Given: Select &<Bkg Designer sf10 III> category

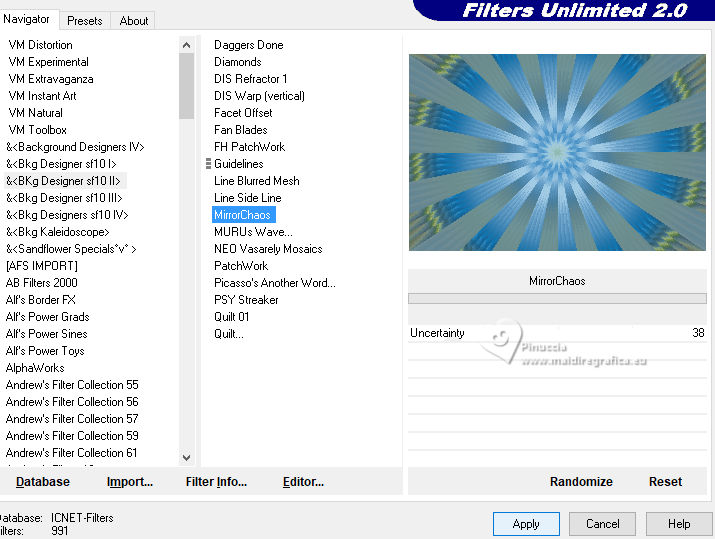Looking at the screenshot, I should tap(64, 198).
